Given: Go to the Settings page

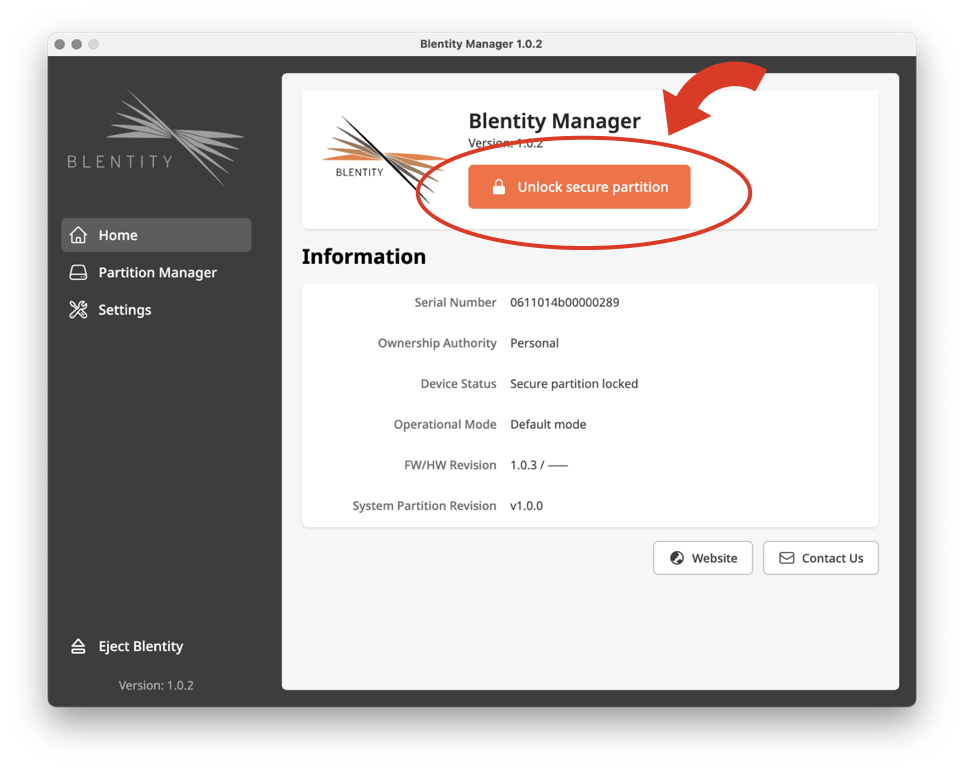Looking at the screenshot, I should coord(156,310).
